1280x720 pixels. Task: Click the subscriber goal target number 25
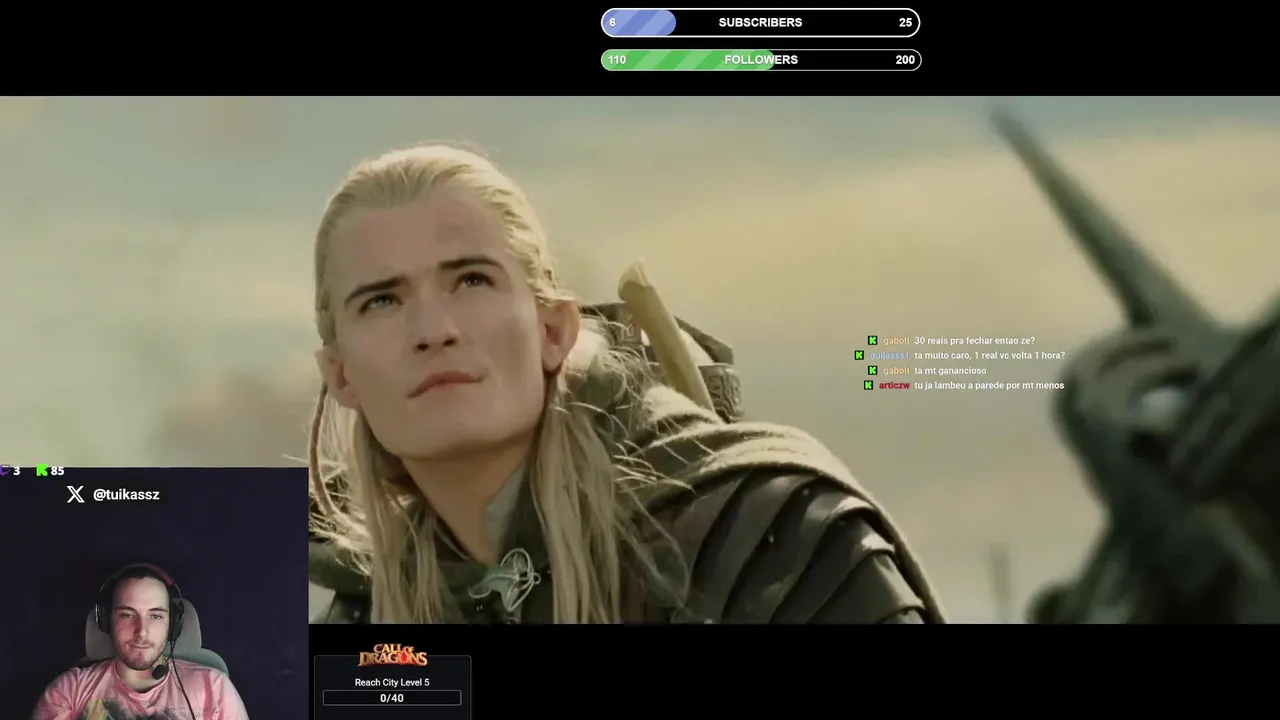point(905,22)
